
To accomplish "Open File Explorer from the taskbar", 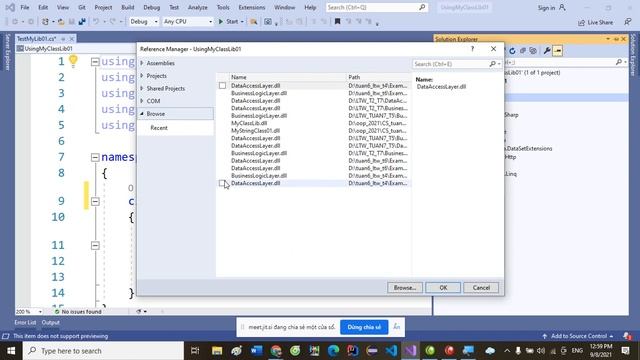I will coord(217,351).
